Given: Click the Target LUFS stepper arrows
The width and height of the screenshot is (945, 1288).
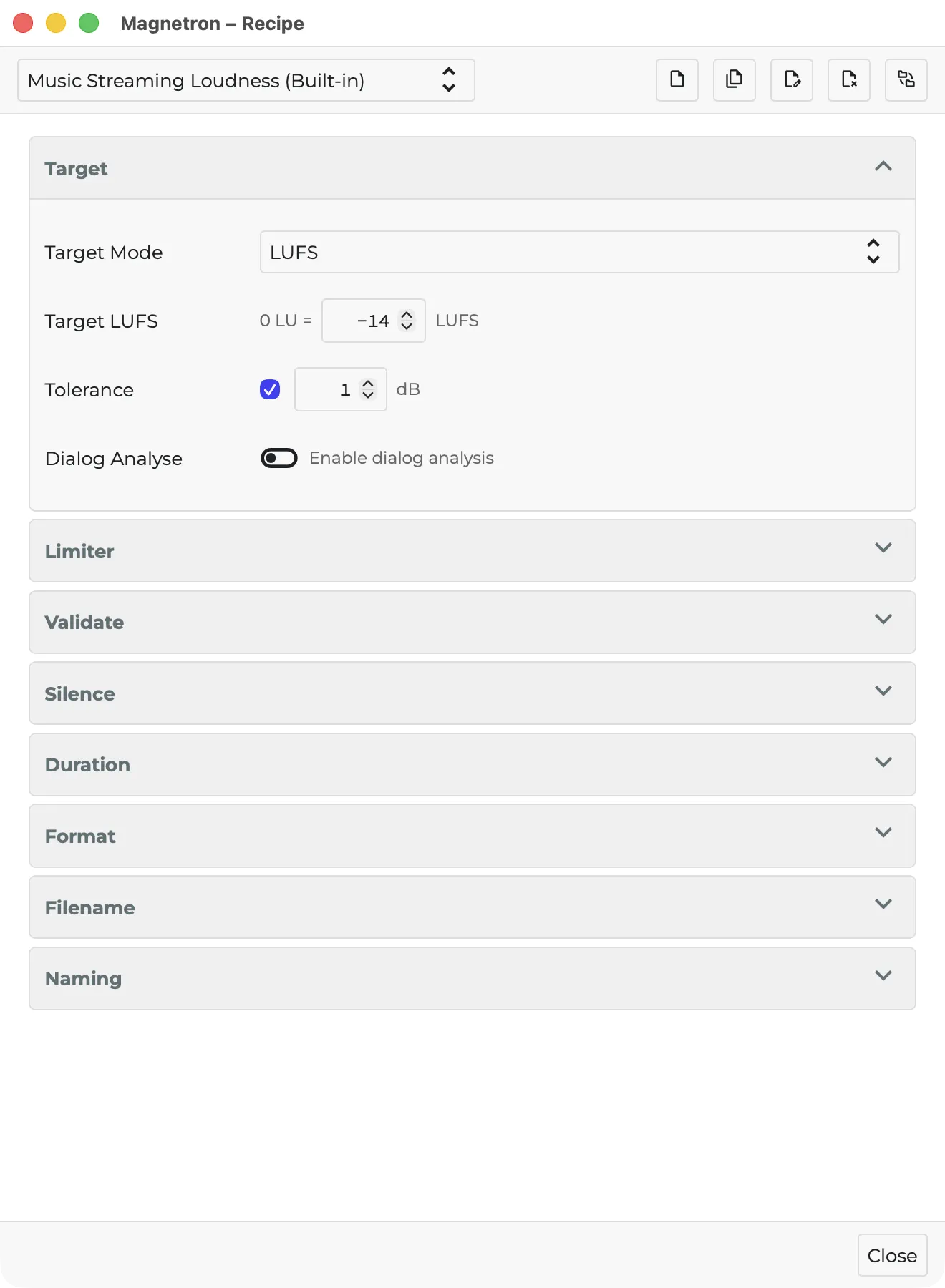Looking at the screenshot, I should (407, 321).
